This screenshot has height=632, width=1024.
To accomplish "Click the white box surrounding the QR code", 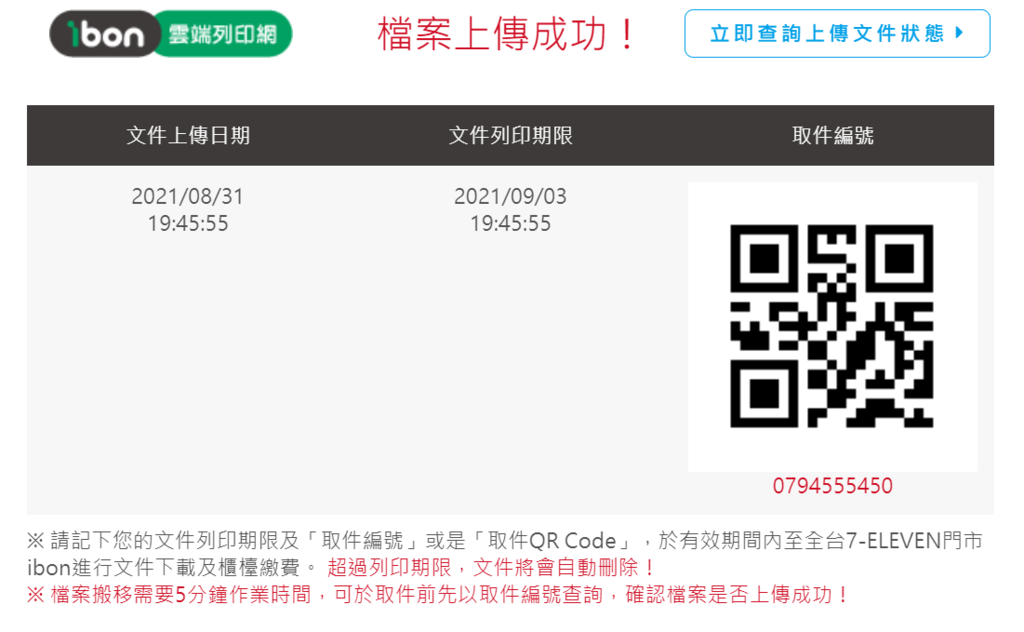I will (833, 327).
